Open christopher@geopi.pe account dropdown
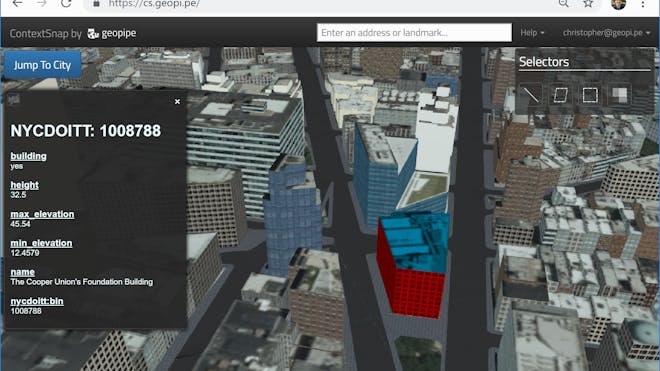Screen dimensions: 660x371 pyautogui.click(x=607, y=32)
